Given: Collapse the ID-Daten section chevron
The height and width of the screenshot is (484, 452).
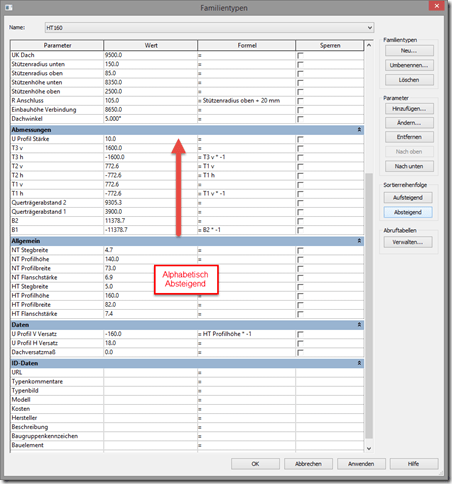Looking at the screenshot, I should pos(359,363).
